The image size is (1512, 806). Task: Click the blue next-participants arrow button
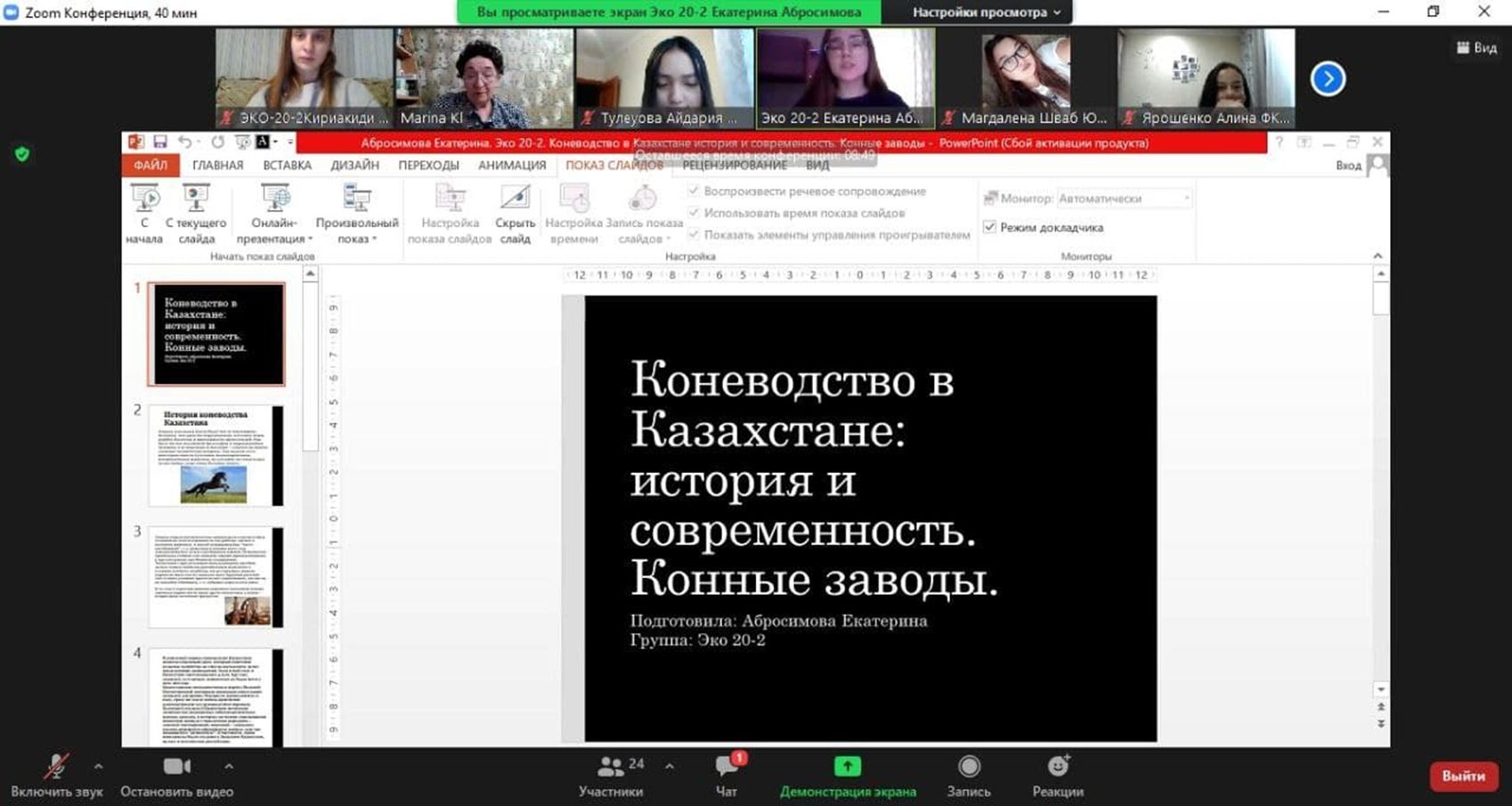click(1327, 79)
